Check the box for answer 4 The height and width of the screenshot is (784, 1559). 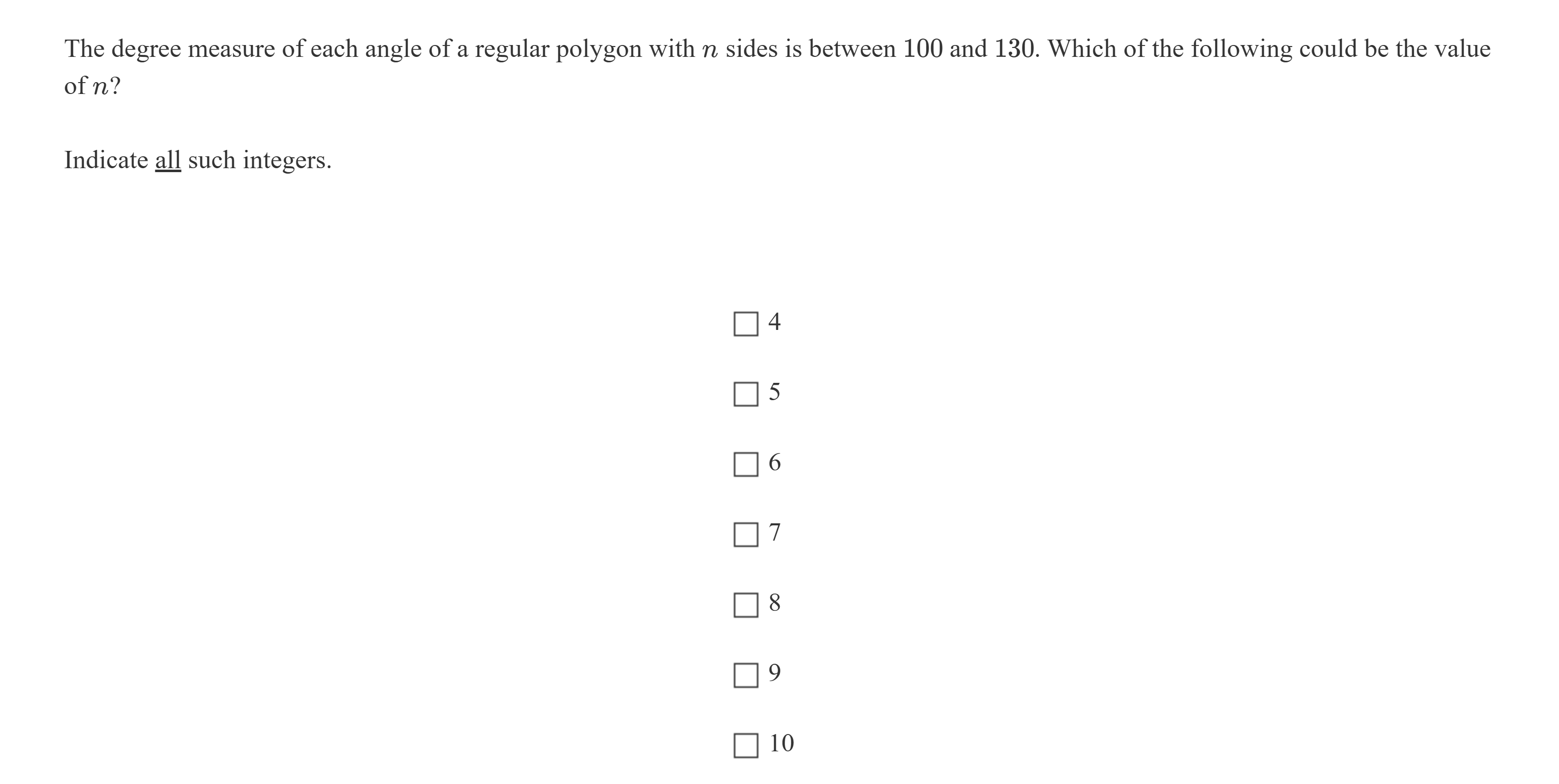click(746, 323)
